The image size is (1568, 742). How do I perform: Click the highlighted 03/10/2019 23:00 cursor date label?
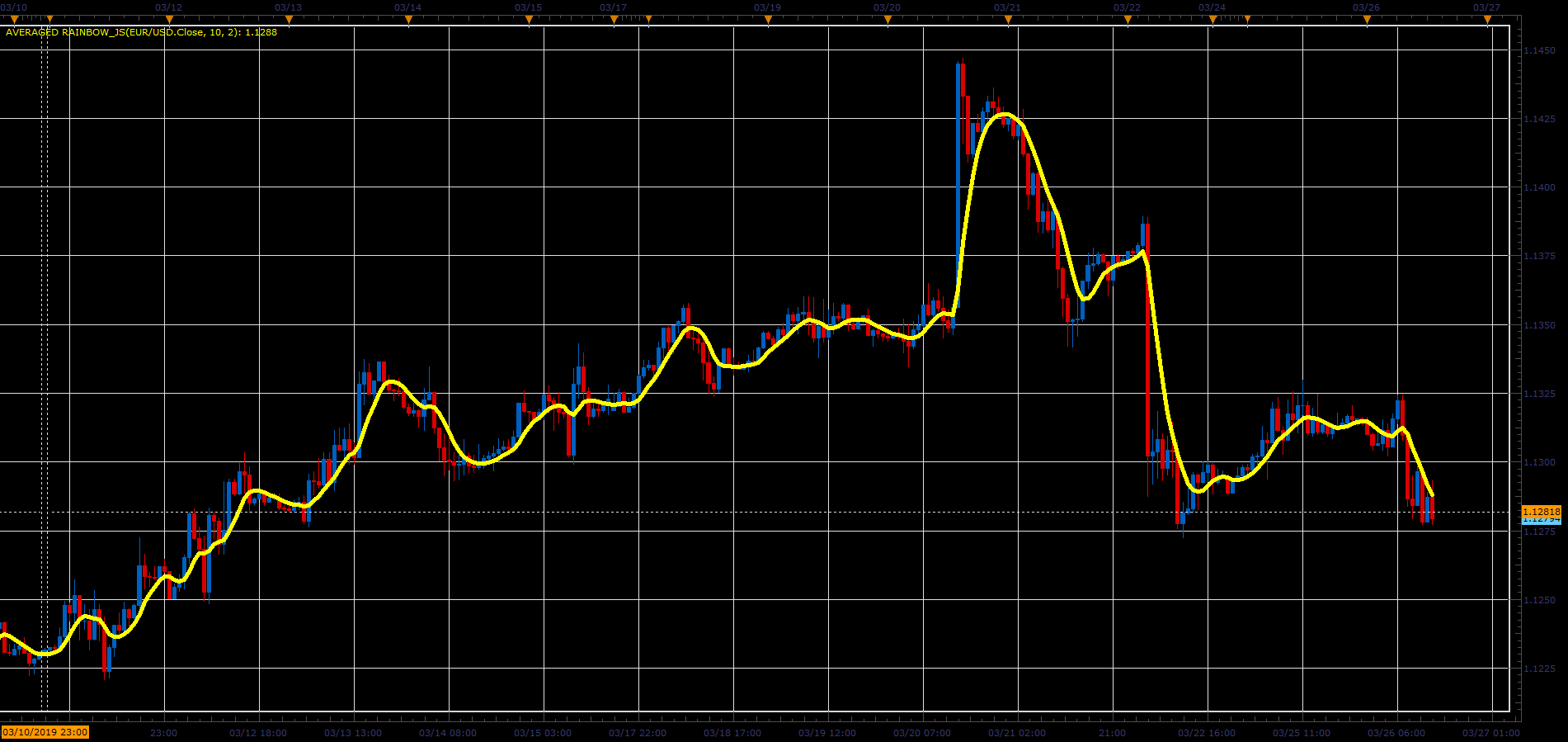point(45,732)
